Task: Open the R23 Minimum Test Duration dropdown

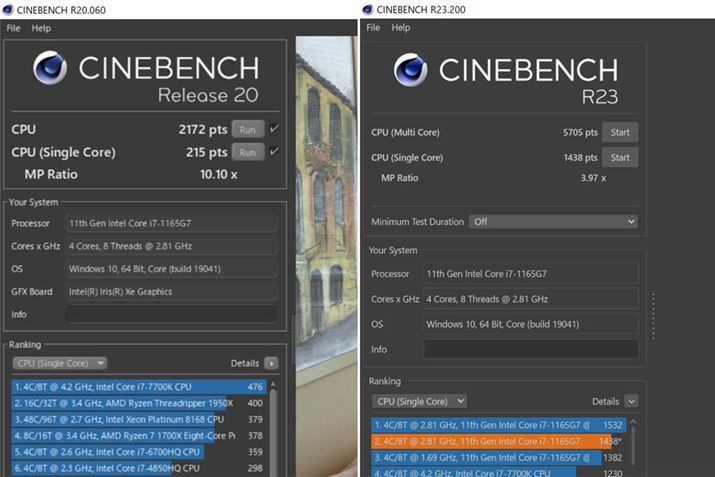Action: pos(553,222)
